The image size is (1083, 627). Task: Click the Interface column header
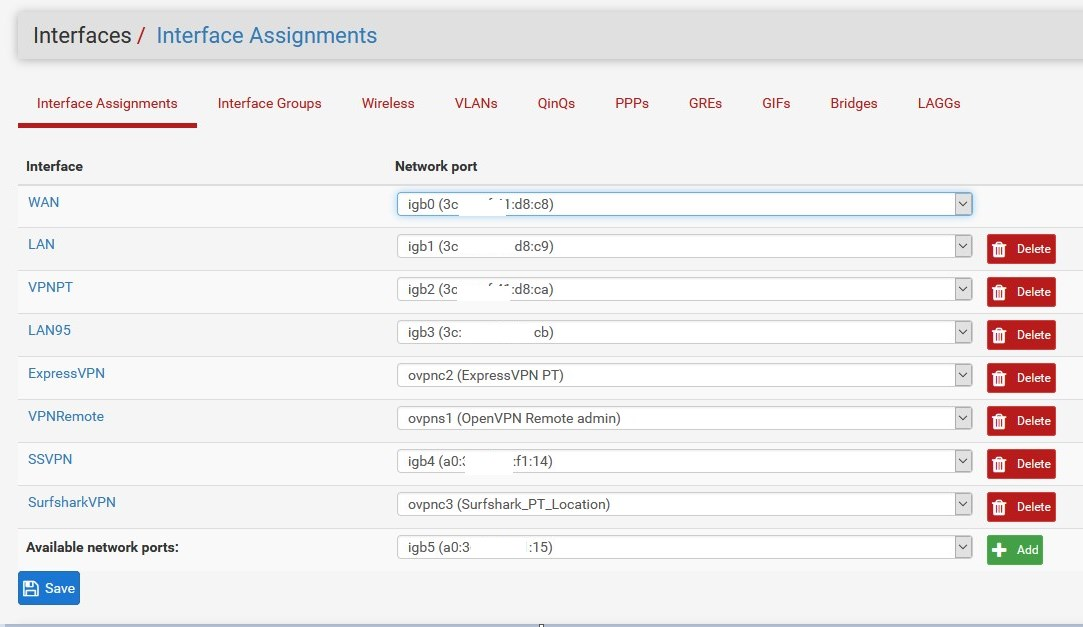(55, 166)
